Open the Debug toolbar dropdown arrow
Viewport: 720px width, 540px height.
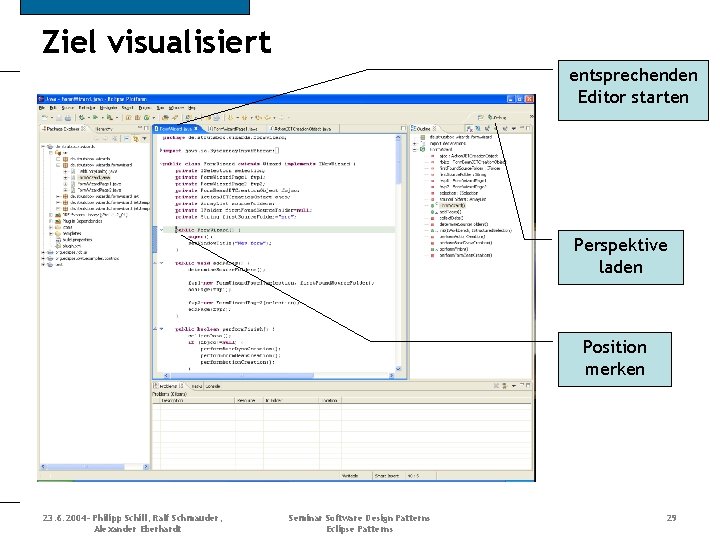pos(89,118)
